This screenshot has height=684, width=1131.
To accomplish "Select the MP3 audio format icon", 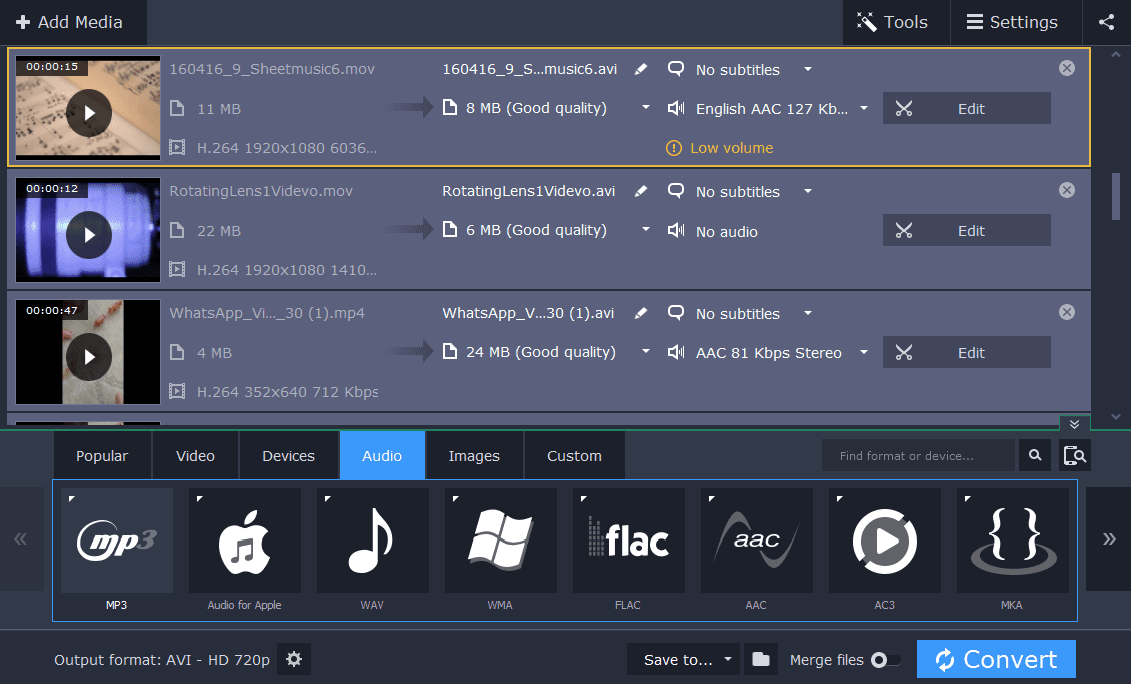I will [116, 541].
